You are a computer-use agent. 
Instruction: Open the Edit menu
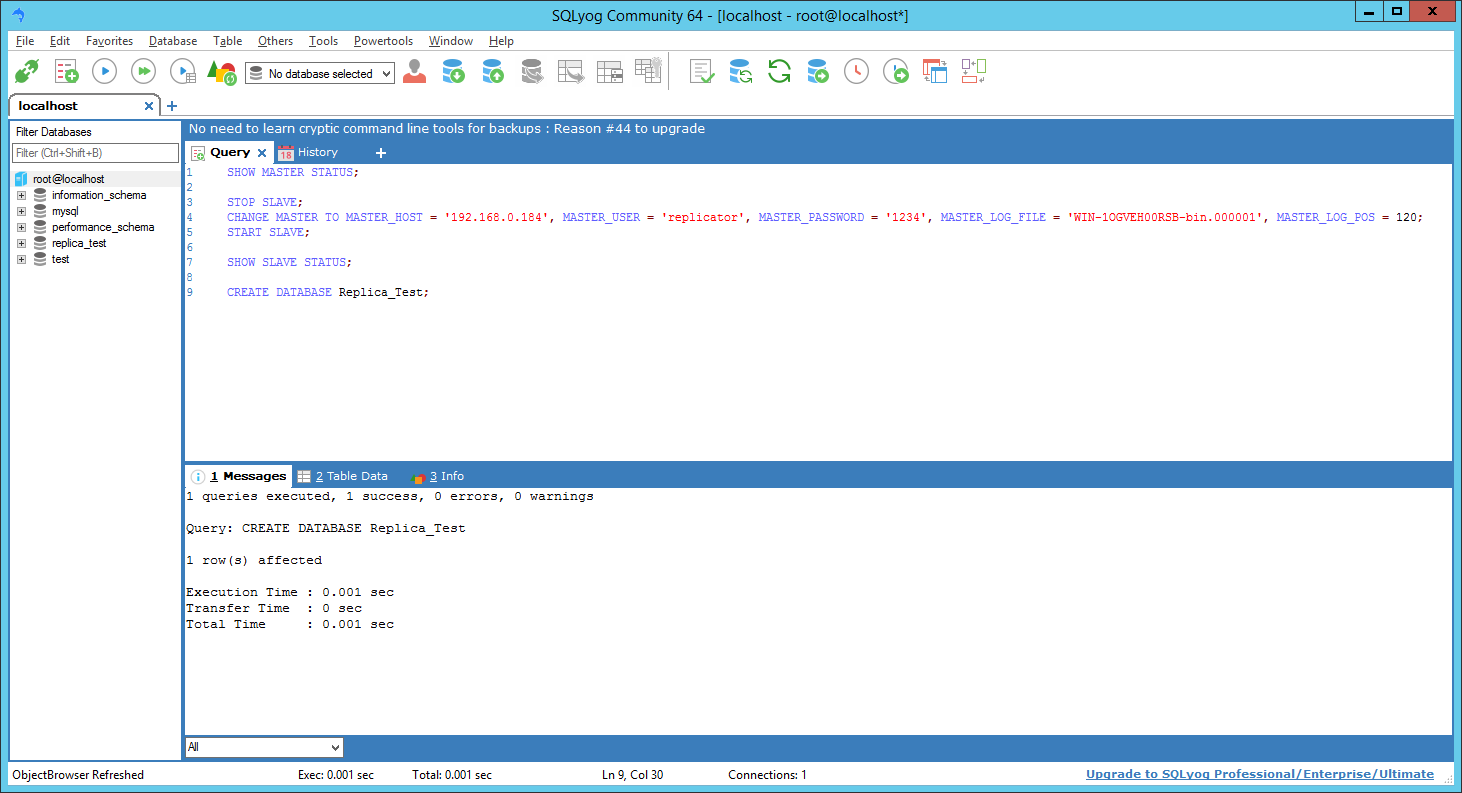tap(60, 41)
